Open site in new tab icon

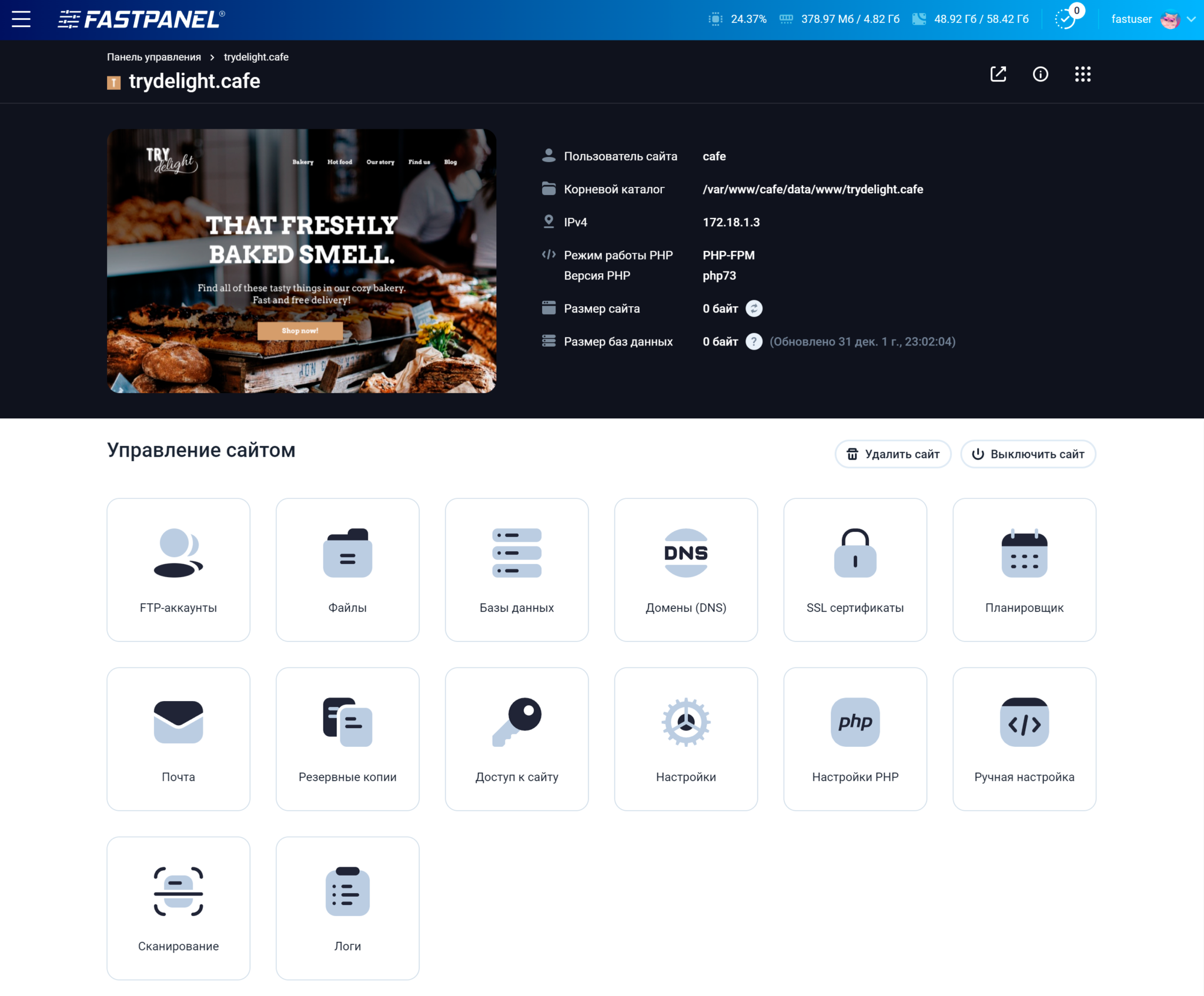(998, 74)
